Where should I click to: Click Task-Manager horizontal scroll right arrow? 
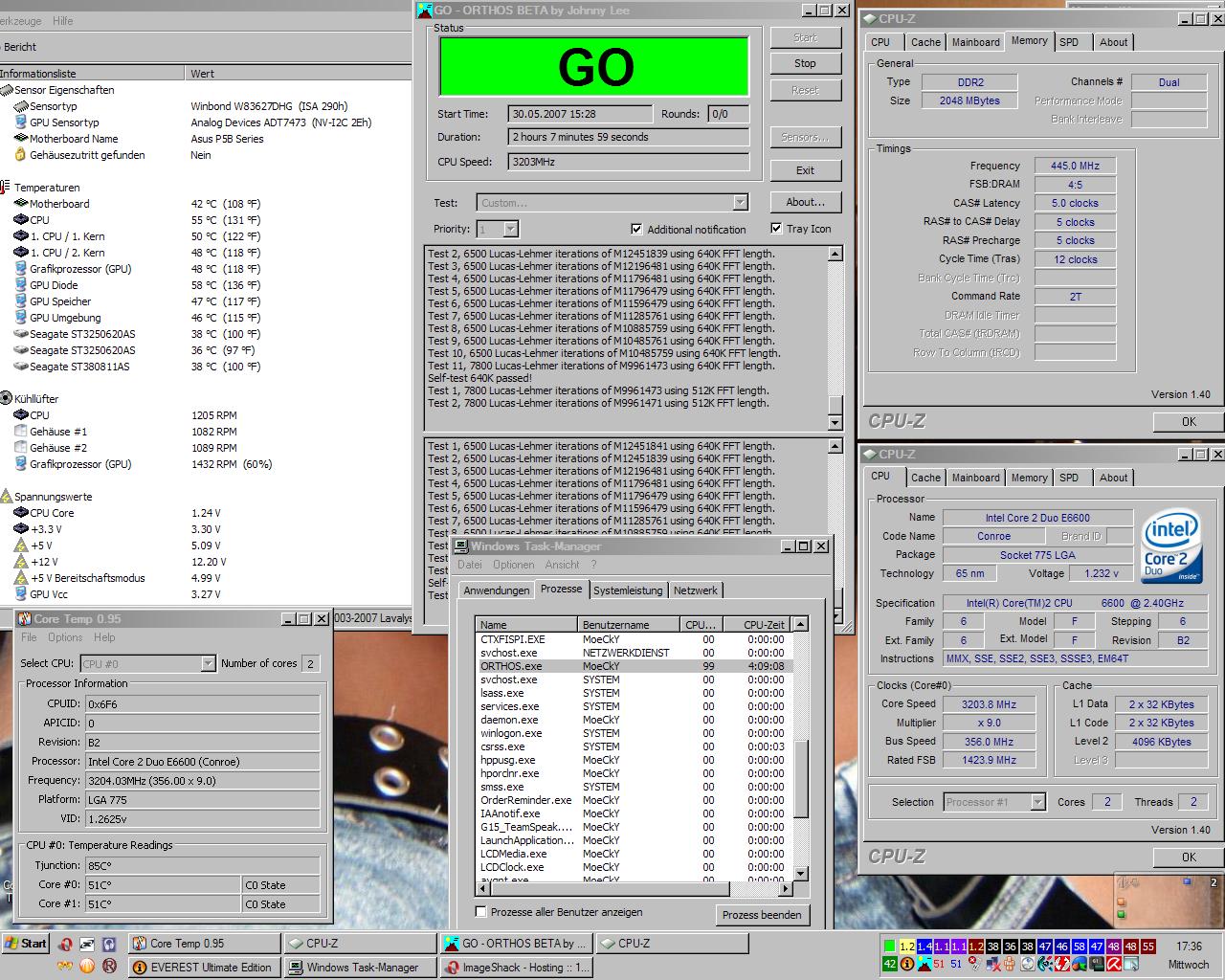pos(787,888)
